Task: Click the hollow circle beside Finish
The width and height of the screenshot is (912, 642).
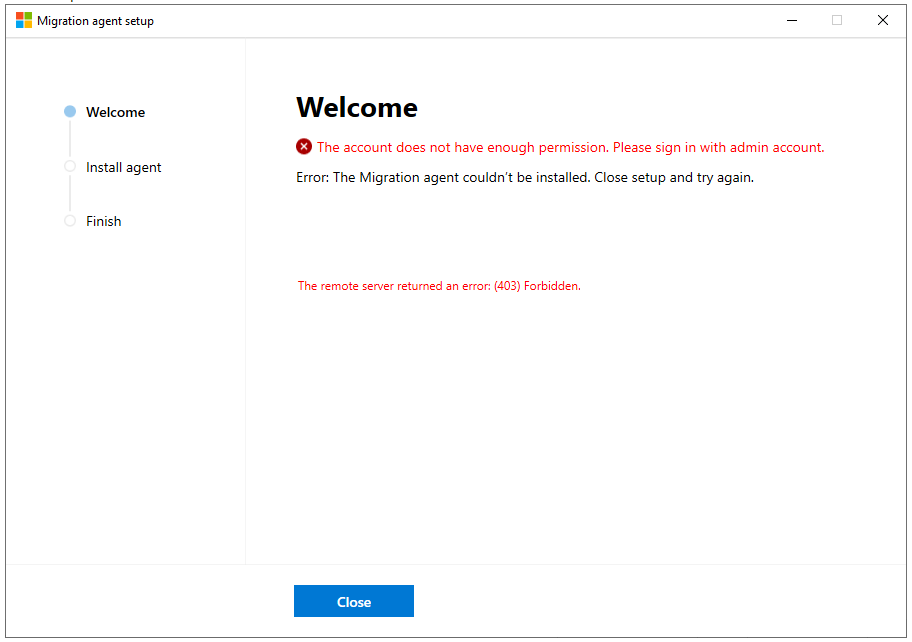Action: (x=69, y=221)
